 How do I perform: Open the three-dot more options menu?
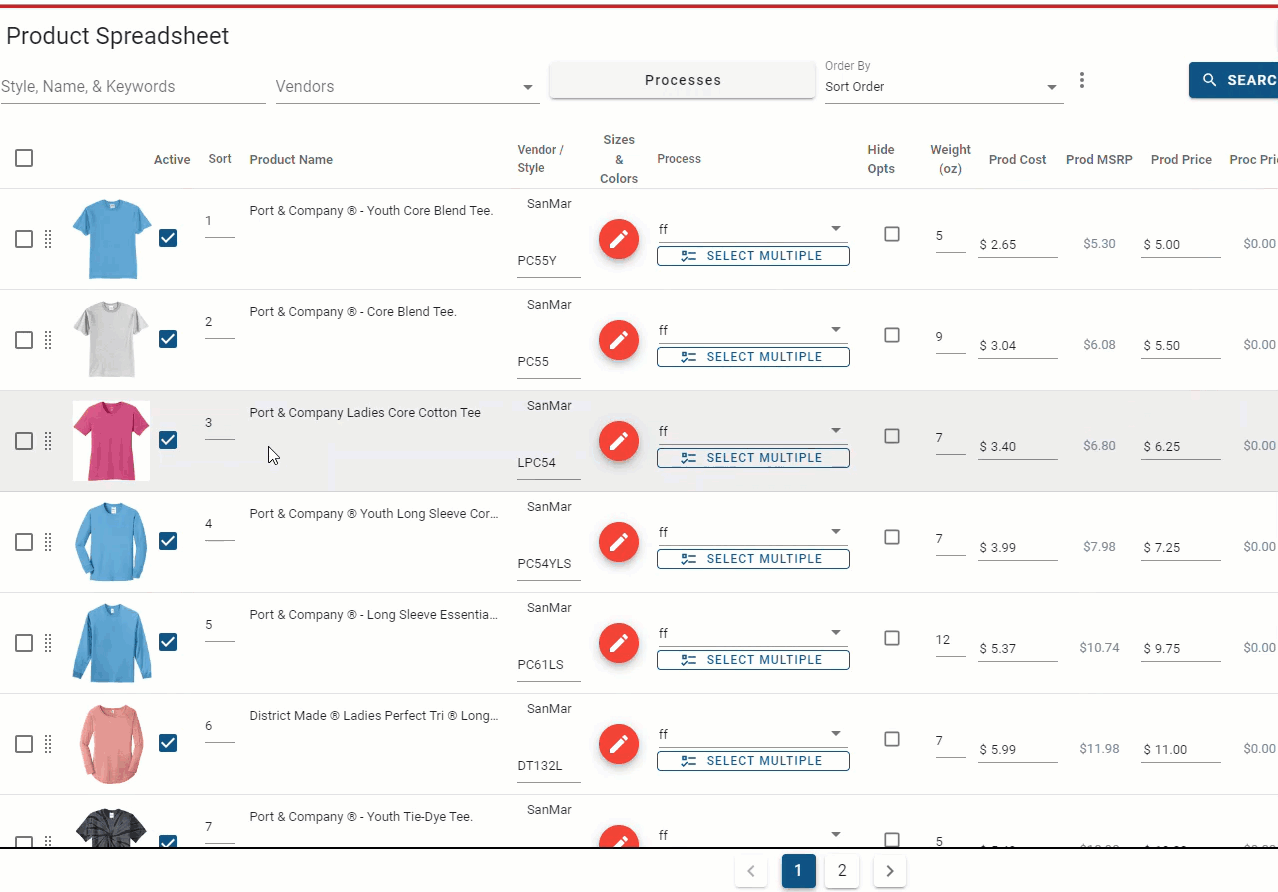click(1081, 80)
